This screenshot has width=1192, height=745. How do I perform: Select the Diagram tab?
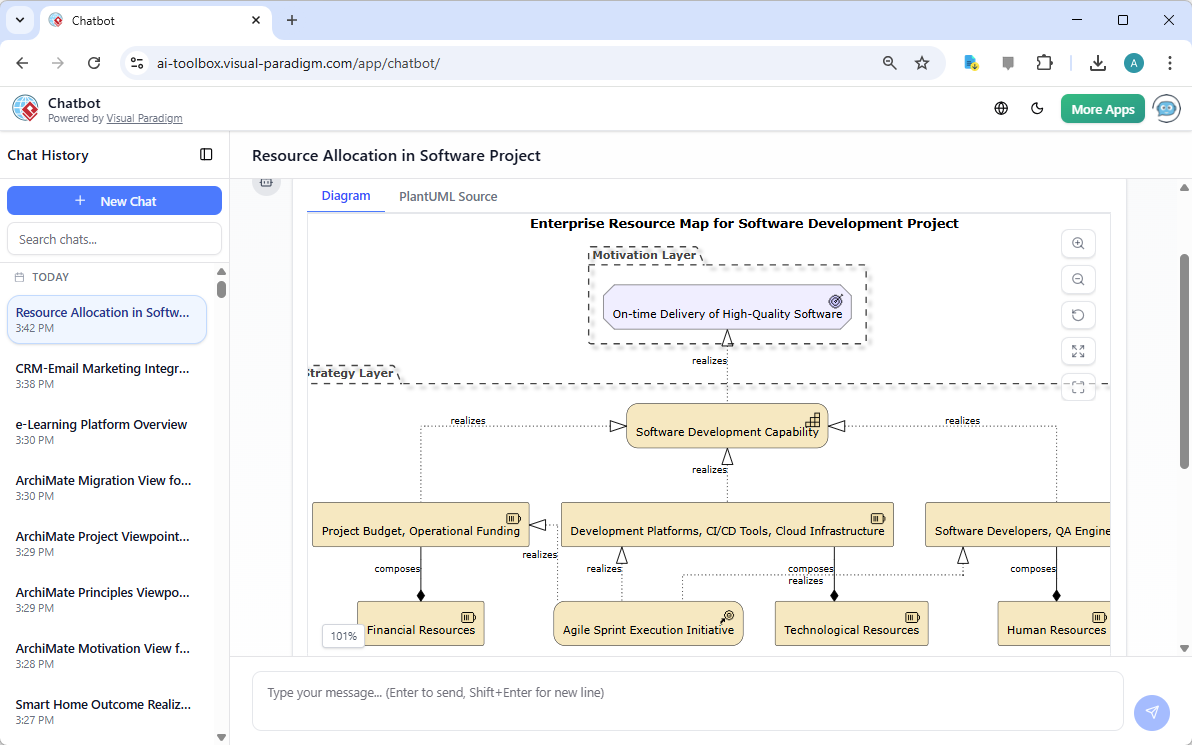(345, 196)
